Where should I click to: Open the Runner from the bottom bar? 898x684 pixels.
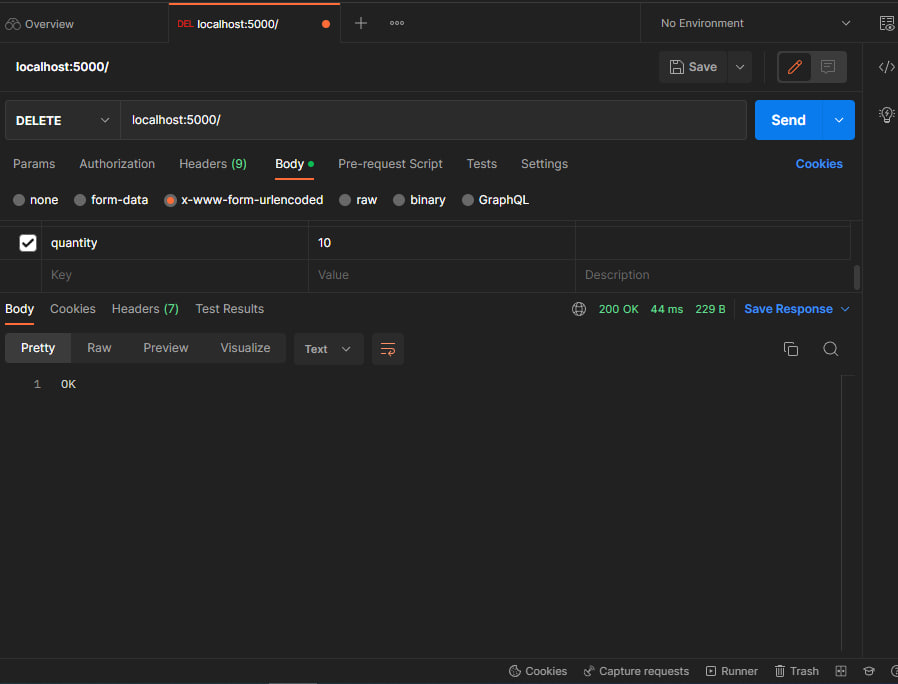pyautogui.click(x=731, y=671)
